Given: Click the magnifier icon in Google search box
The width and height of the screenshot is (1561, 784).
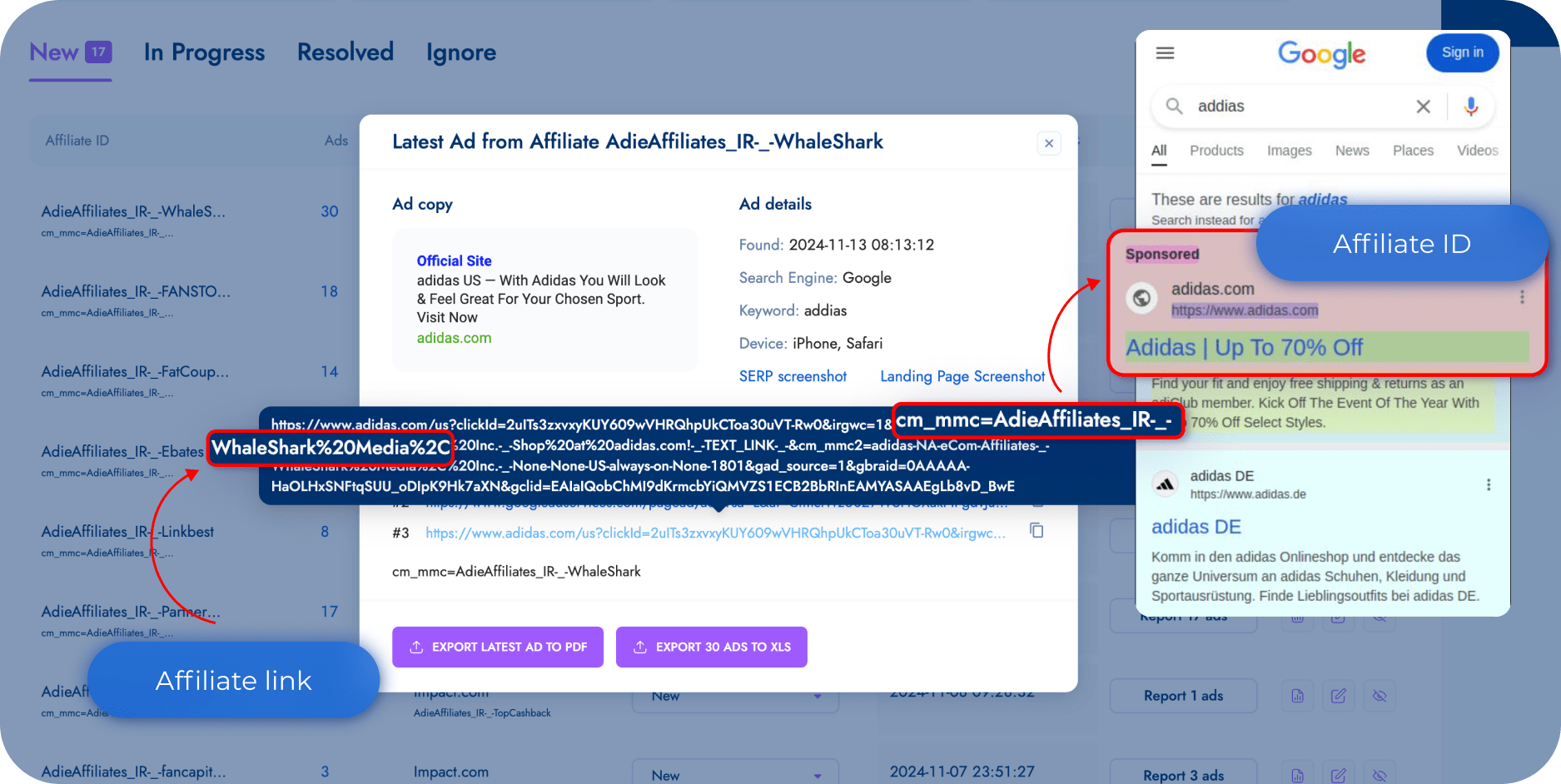Looking at the screenshot, I should (x=1174, y=106).
